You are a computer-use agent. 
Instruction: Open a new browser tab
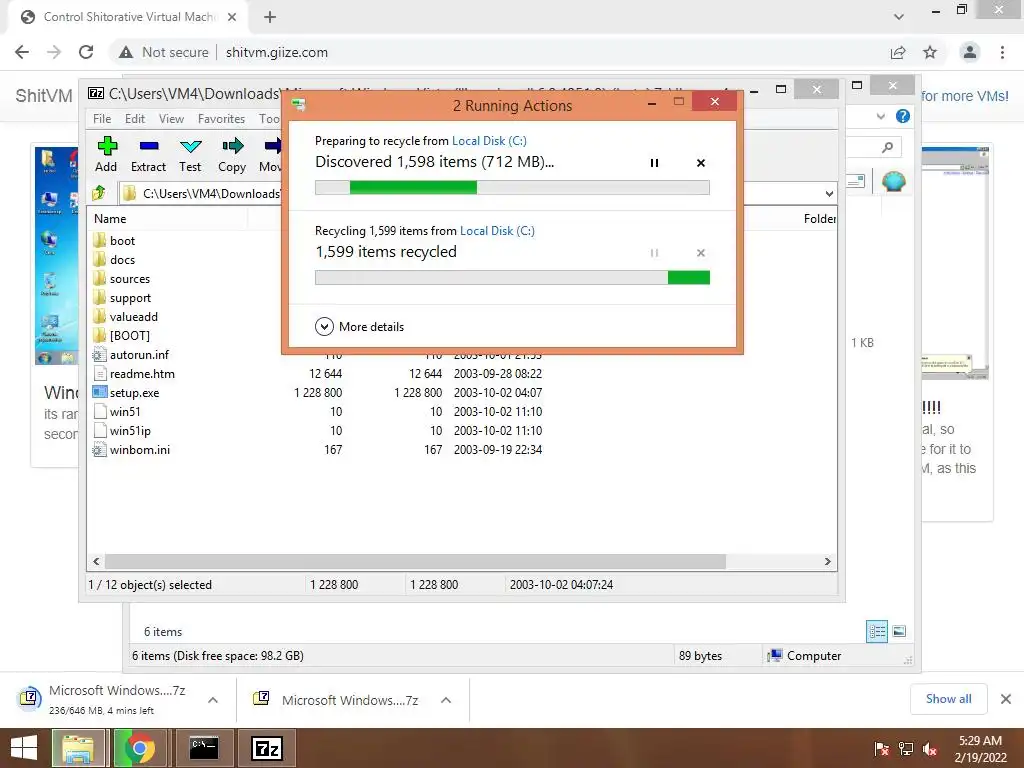(270, 17)
